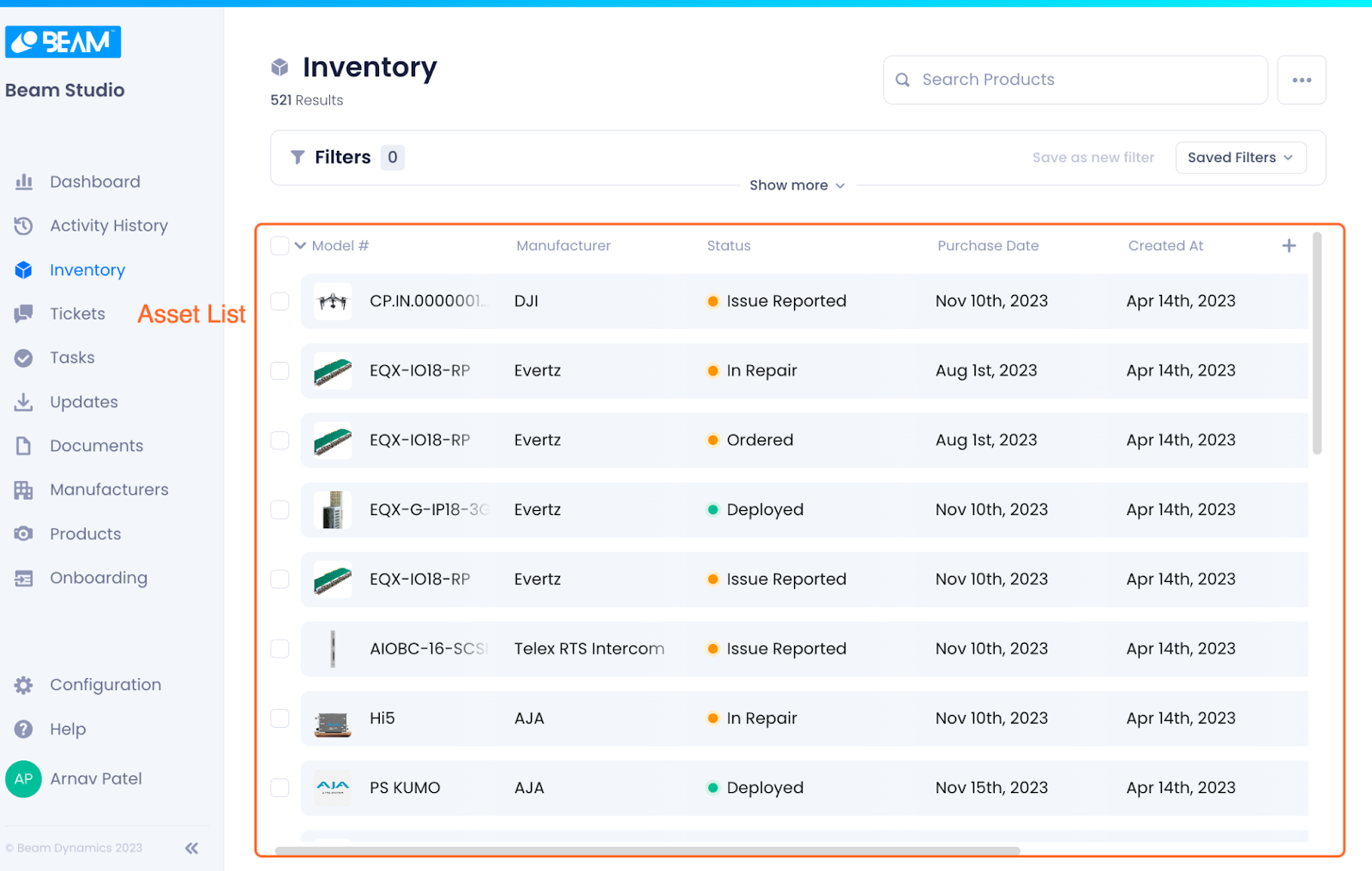Click the search magnifier icon
The width and height of the screenshot is (1372, 871).
[902, 80]
